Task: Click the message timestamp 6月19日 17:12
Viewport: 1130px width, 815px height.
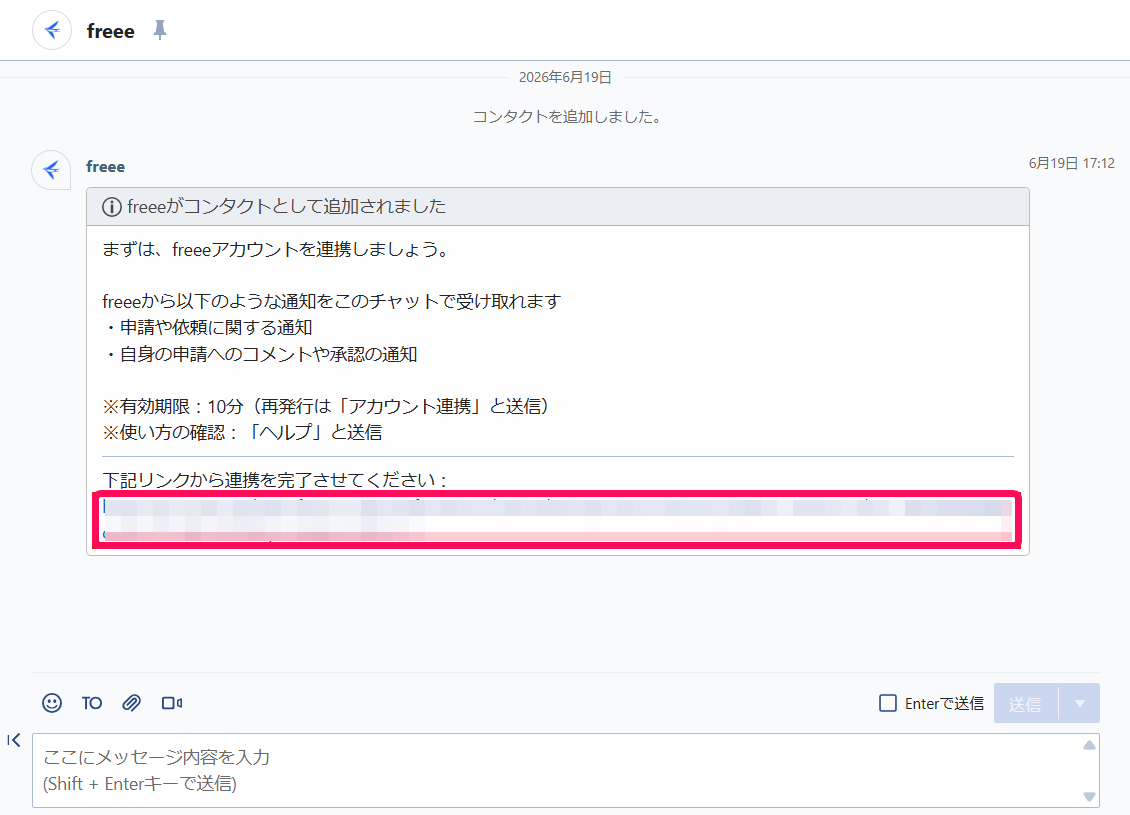Action: 1072,164
